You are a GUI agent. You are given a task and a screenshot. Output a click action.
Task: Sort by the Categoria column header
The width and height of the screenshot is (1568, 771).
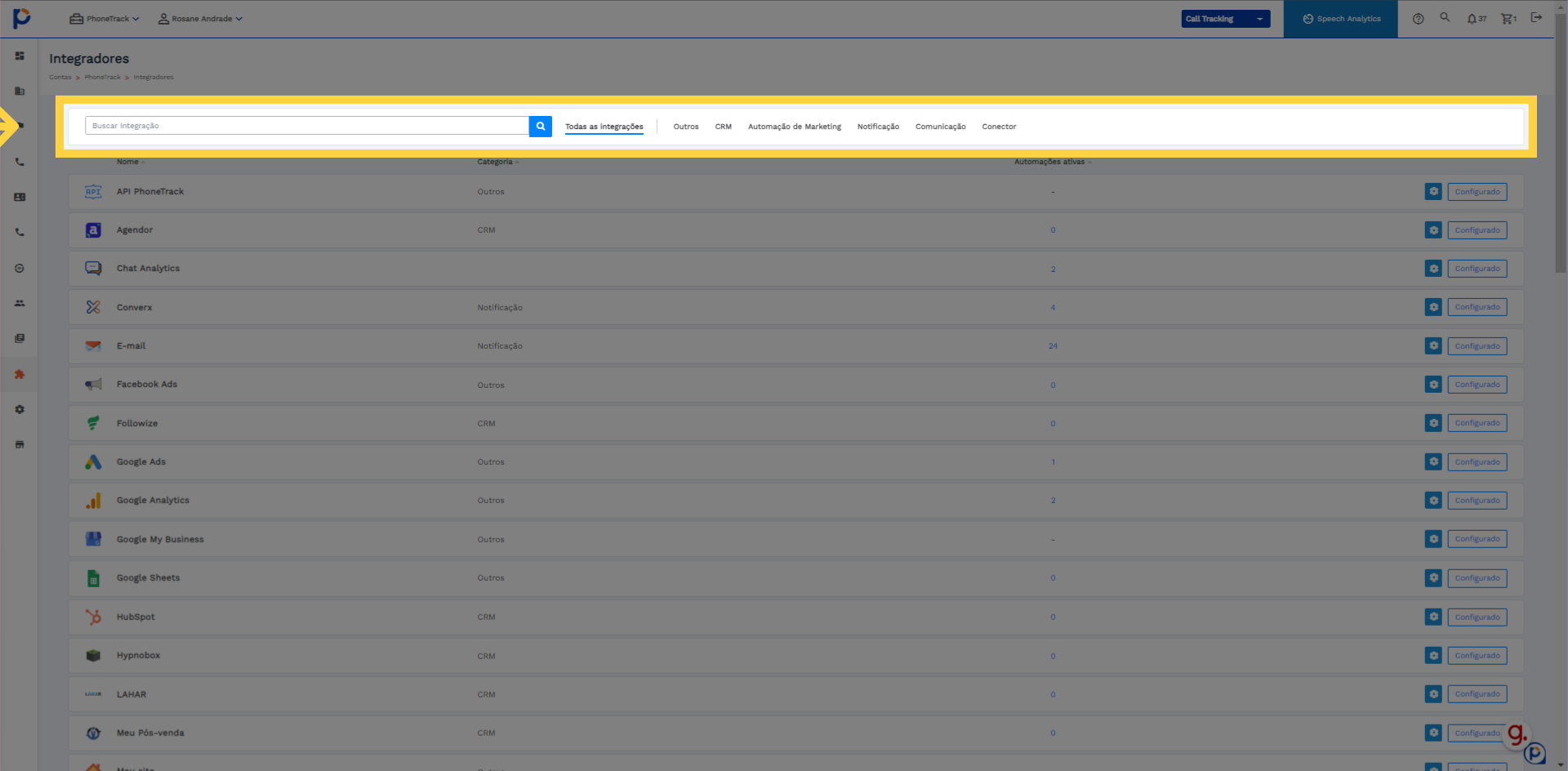497,162
